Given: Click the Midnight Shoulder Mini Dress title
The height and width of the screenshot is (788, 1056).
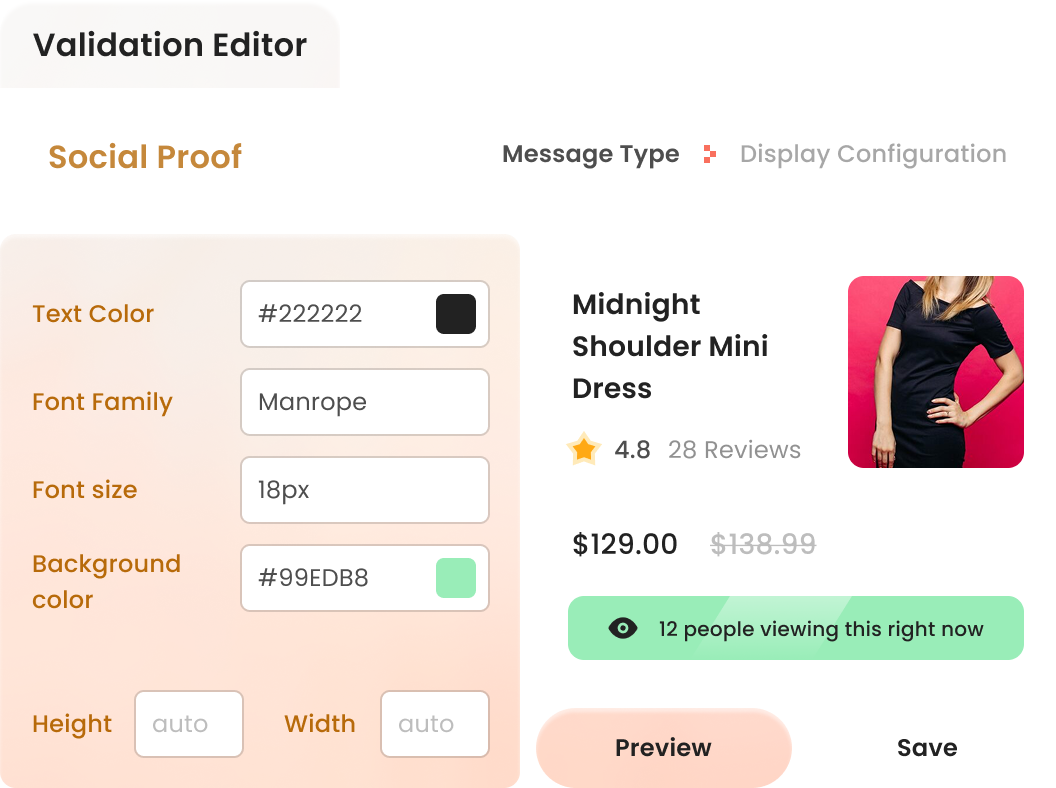Looking at the screenshot, I should point(670,346).
